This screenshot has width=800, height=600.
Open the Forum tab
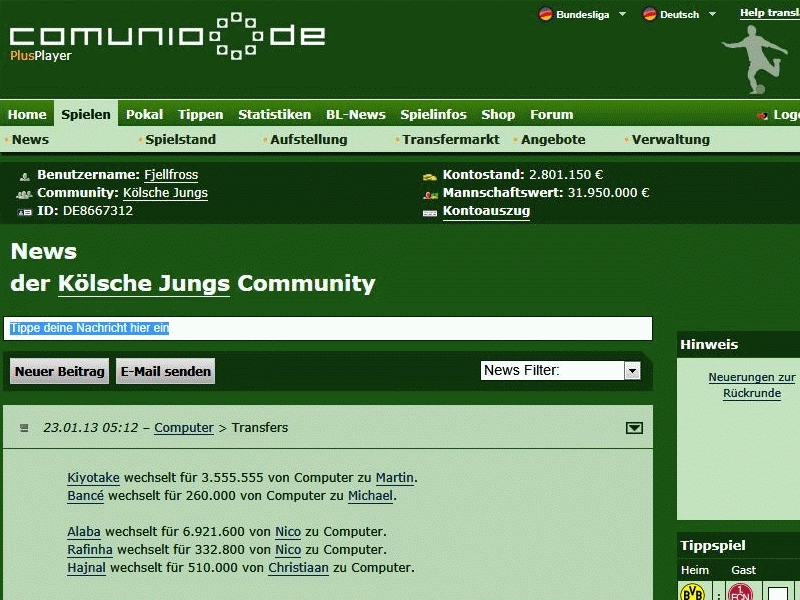pyautogui.click(x=552, y=114)
